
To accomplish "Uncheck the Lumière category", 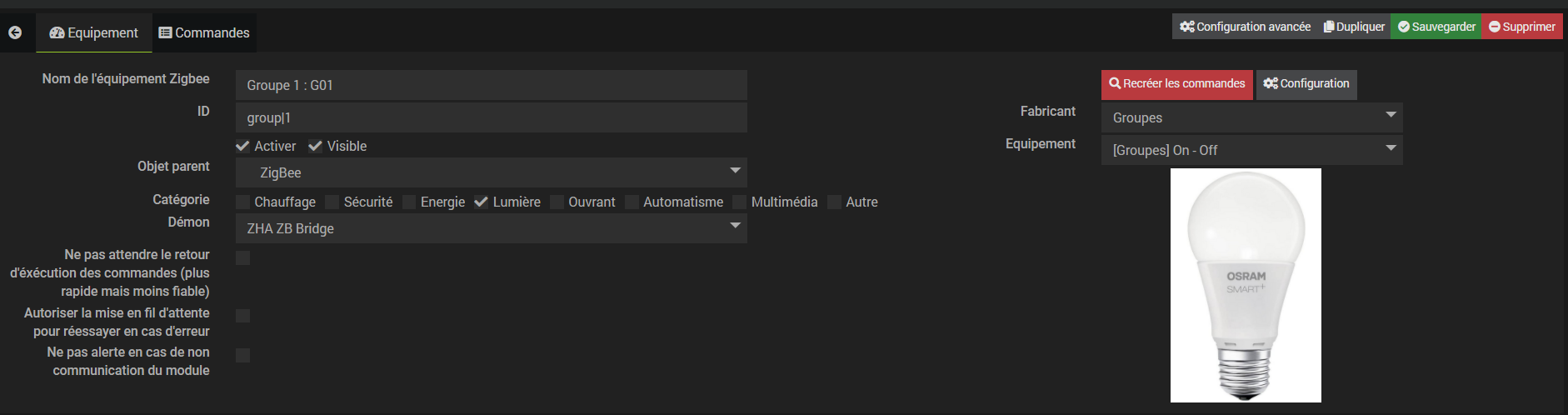I will (481, 202).
